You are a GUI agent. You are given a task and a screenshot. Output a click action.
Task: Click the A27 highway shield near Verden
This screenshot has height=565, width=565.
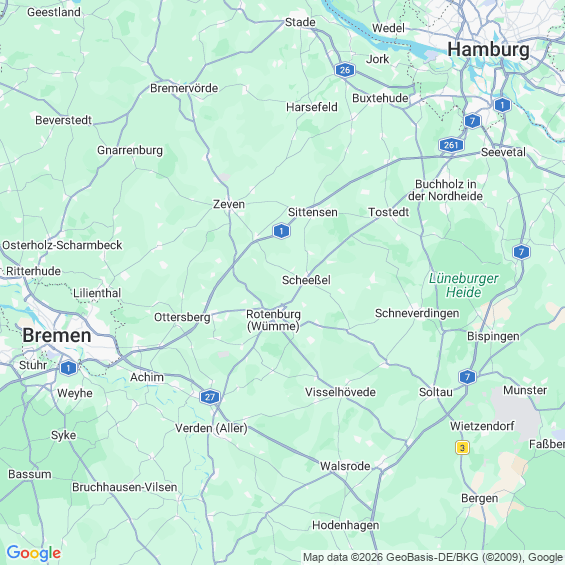pyautogui.click(x=210, y=397)
